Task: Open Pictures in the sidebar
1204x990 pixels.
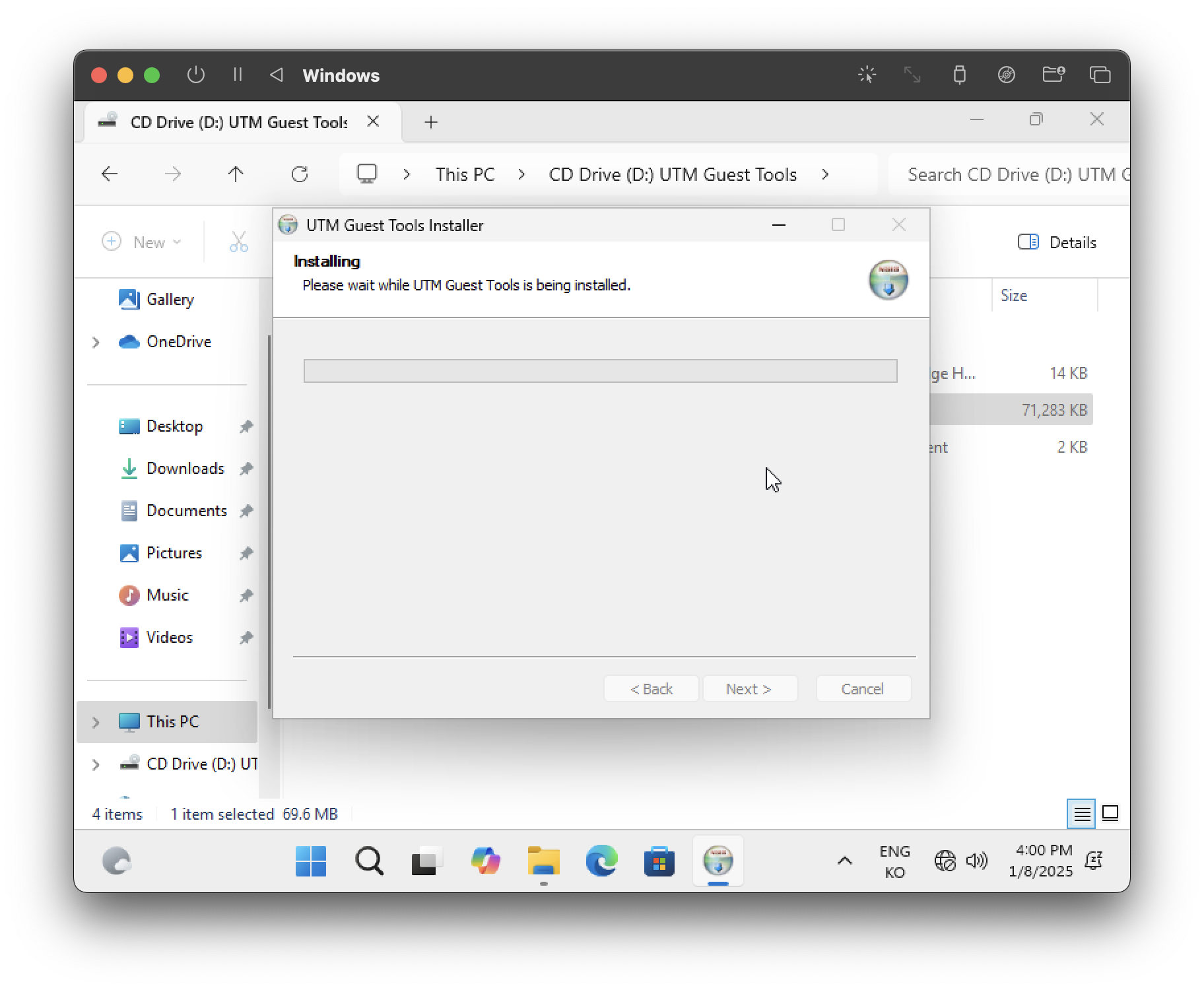Action: point(161,553)
